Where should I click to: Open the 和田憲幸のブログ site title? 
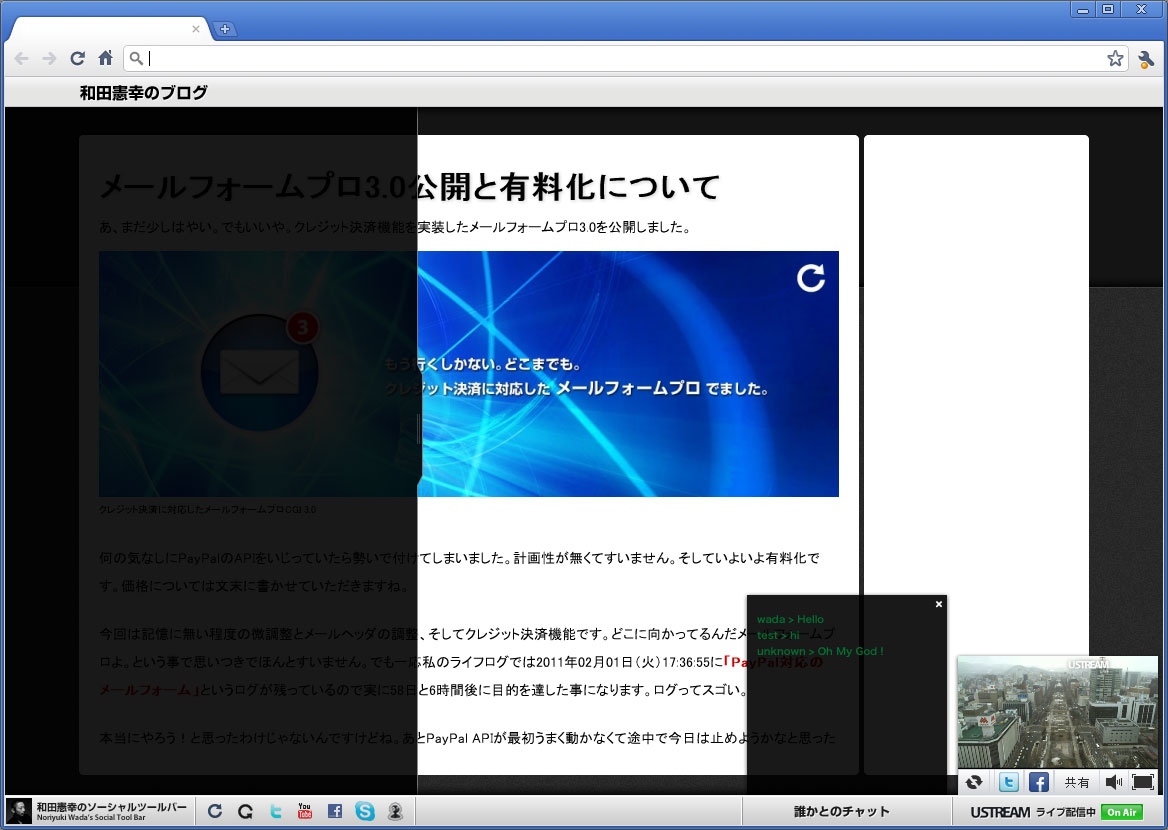144,92
